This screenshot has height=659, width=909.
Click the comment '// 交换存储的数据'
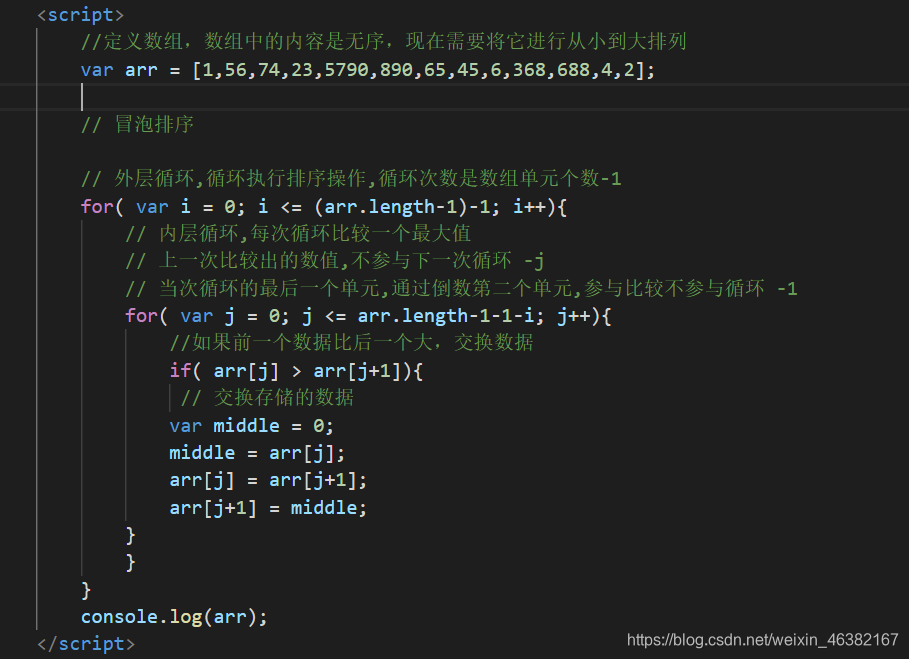tap(267, 398)
